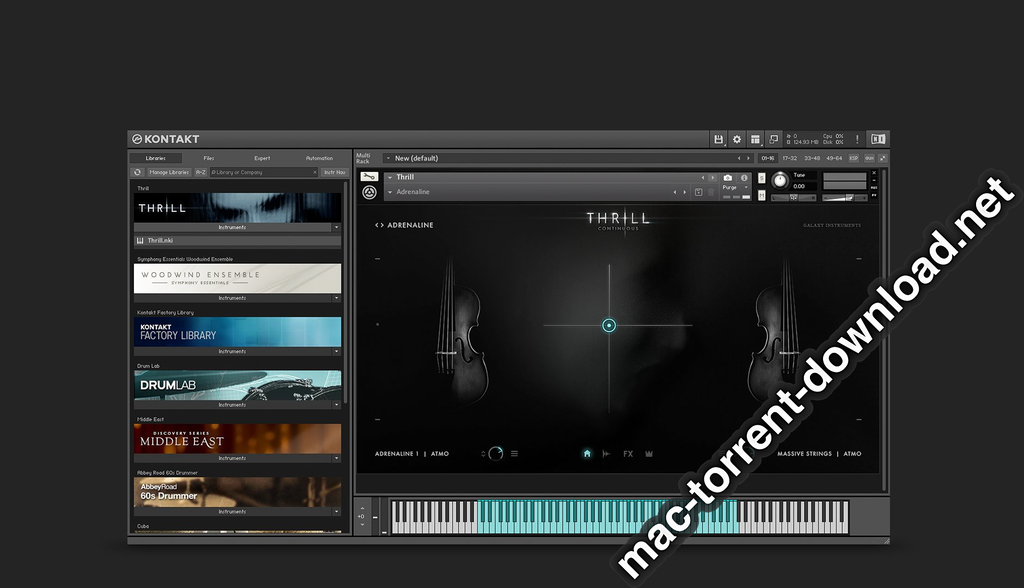The image size is (1024, 588).
Task: Open the New (default) multi dropdown
Action: [387, 158]
